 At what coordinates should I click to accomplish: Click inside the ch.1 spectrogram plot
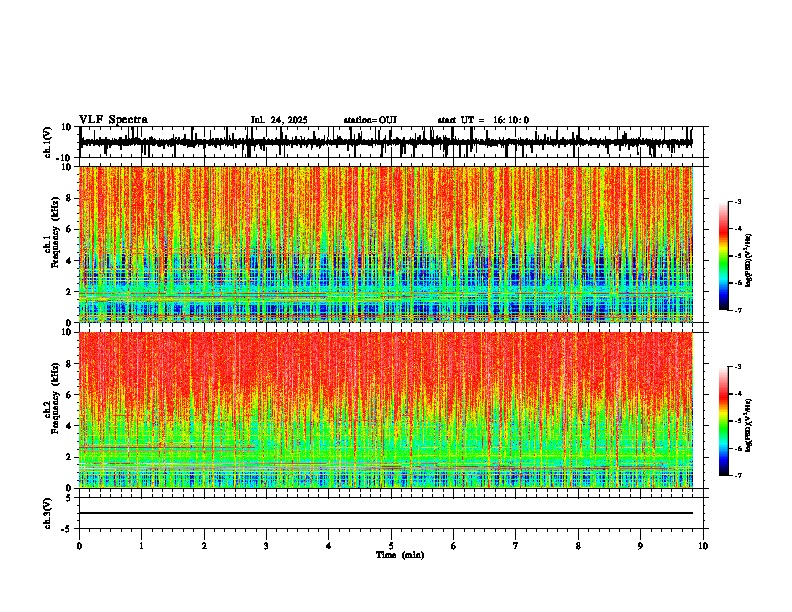386,244
